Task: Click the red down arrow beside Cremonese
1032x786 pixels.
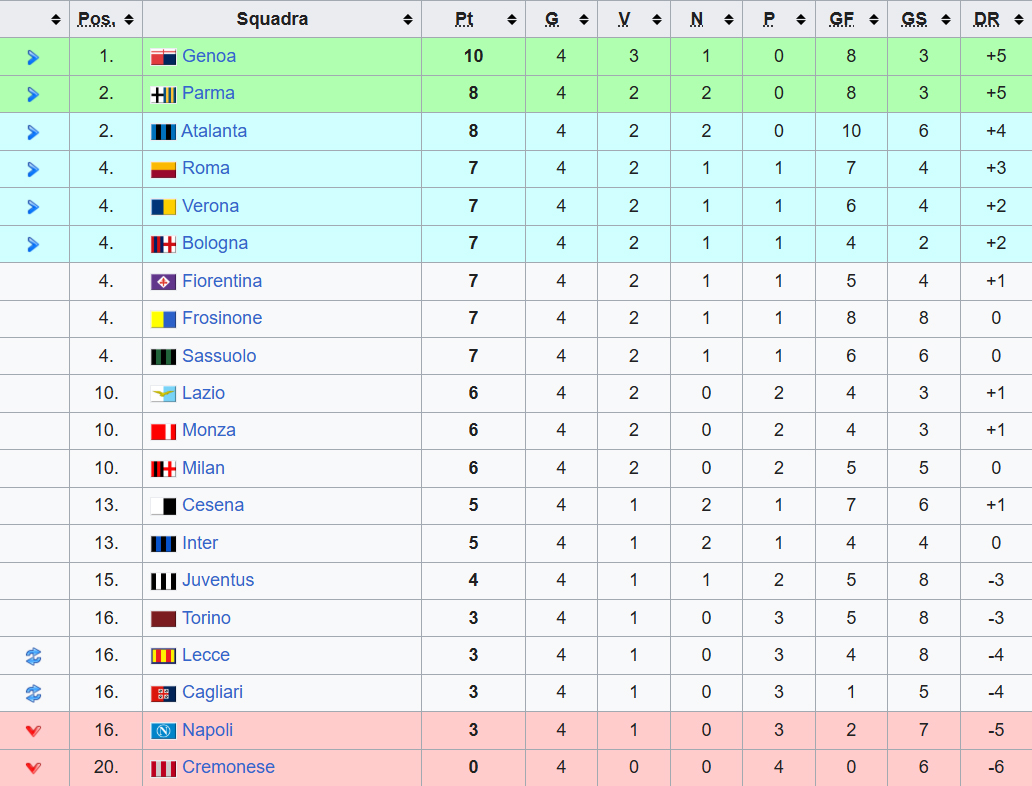Action: tap(33, 768)
